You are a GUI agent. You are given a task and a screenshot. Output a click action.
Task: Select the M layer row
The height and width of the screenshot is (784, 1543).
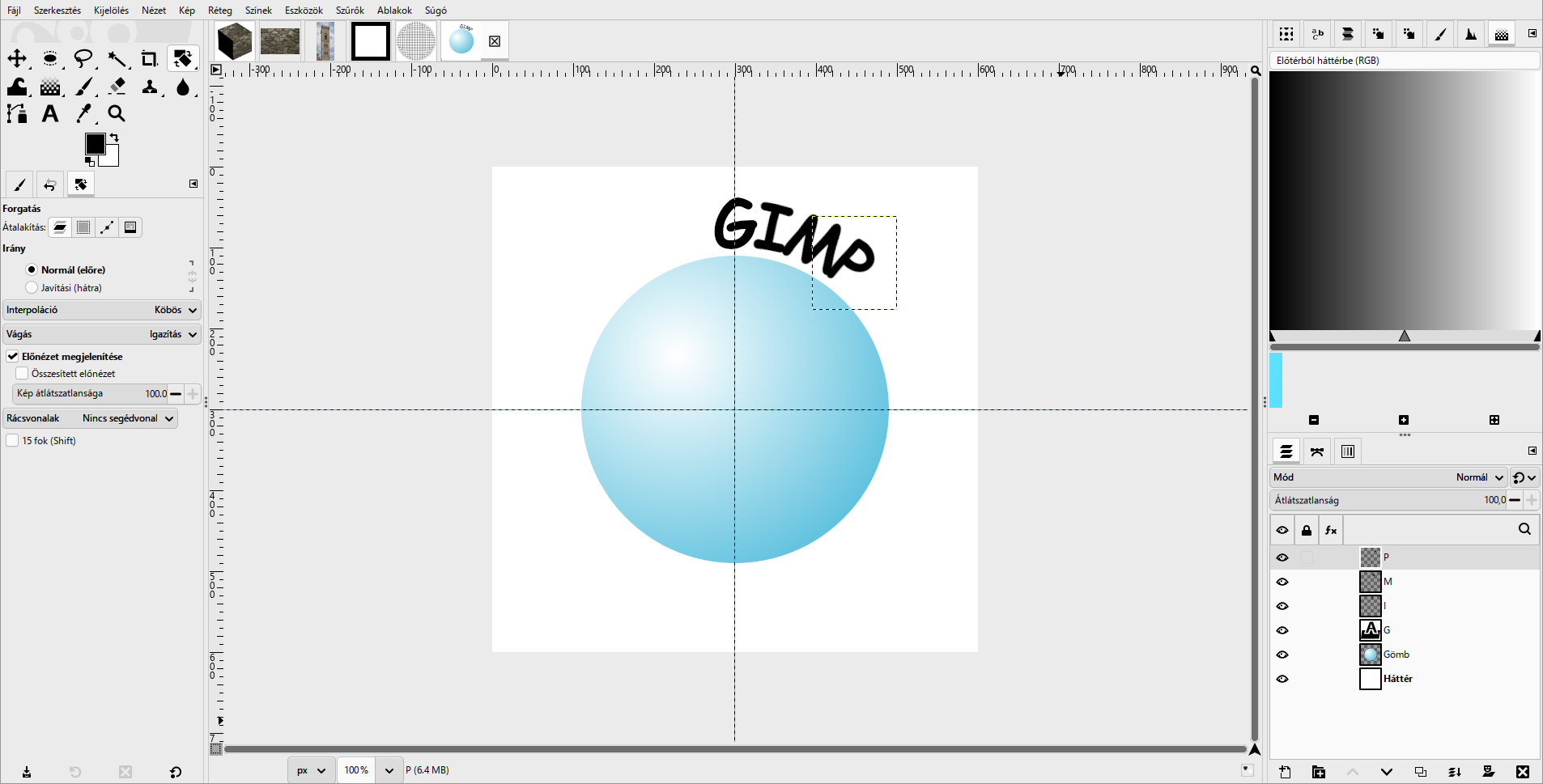pyautogui.click(x=1404, y=582)
